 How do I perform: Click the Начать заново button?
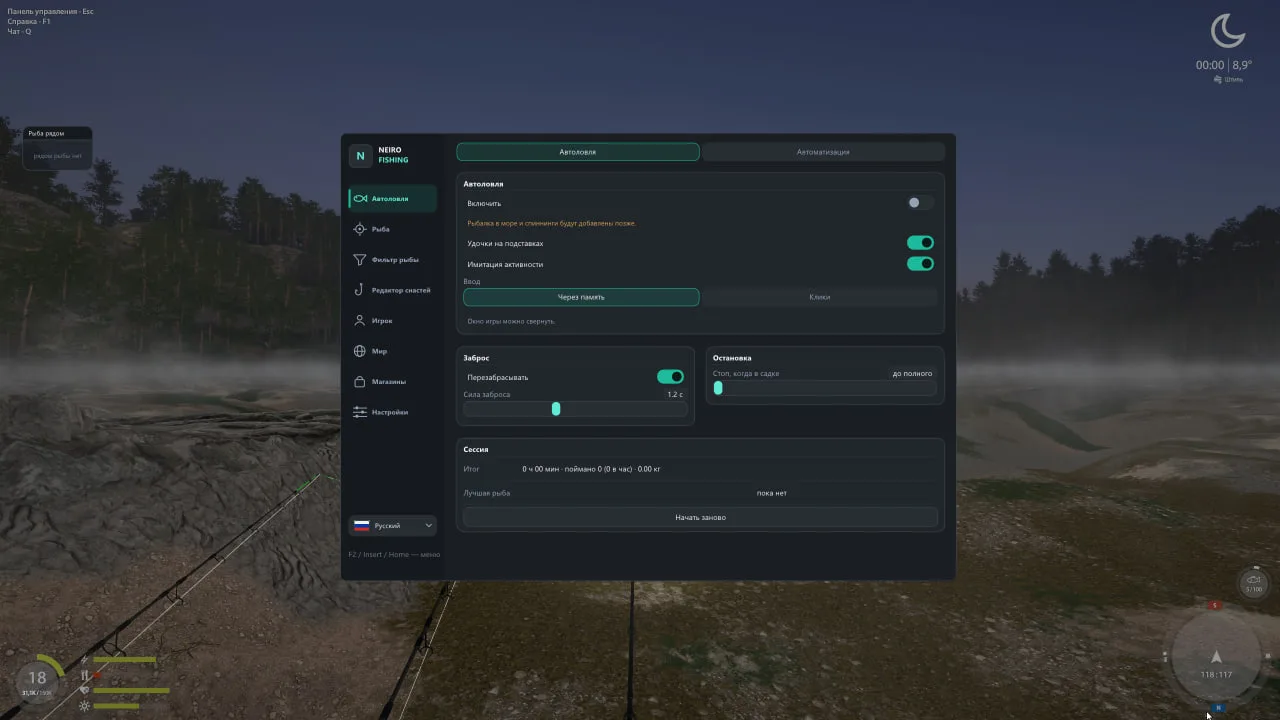pos(700,517)
